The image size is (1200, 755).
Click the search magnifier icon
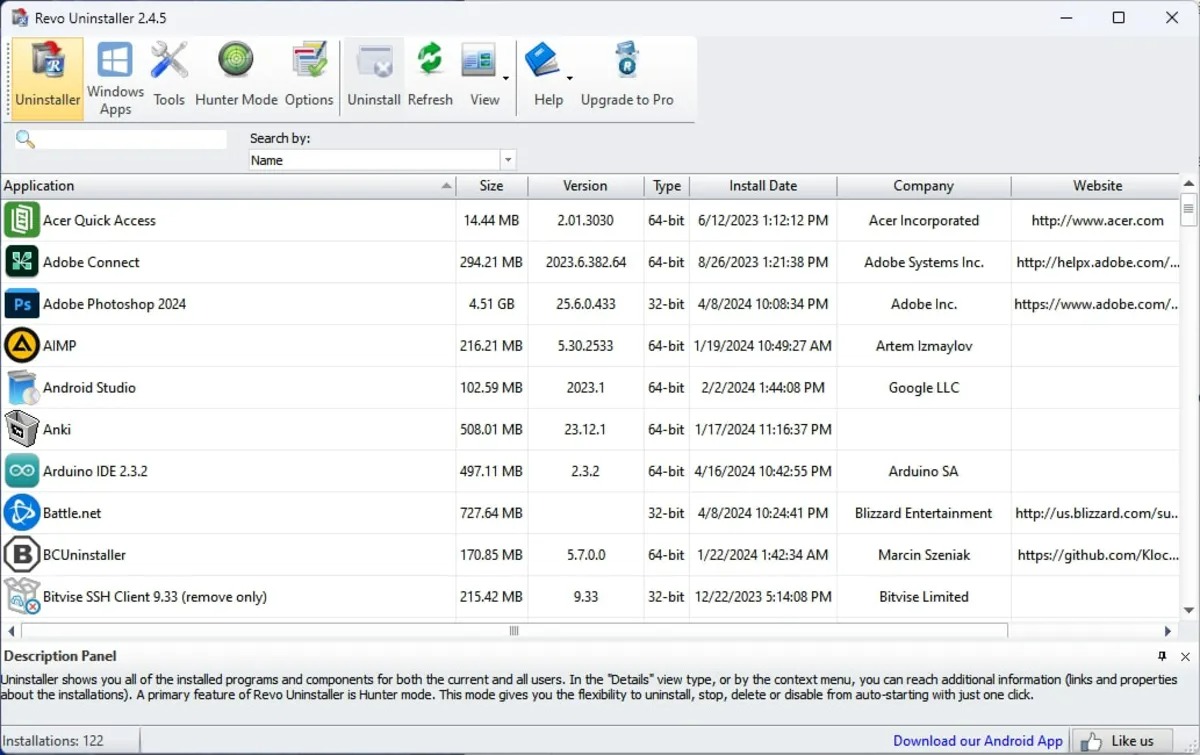coord(25,140)
